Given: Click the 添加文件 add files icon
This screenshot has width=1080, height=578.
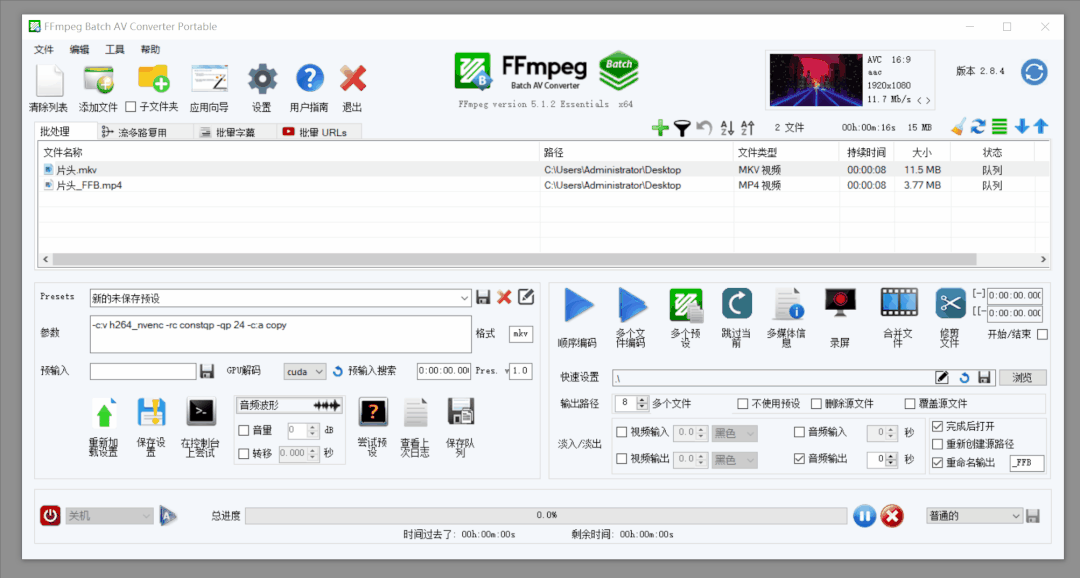Looking at the screenshot, I should (98, 80).
